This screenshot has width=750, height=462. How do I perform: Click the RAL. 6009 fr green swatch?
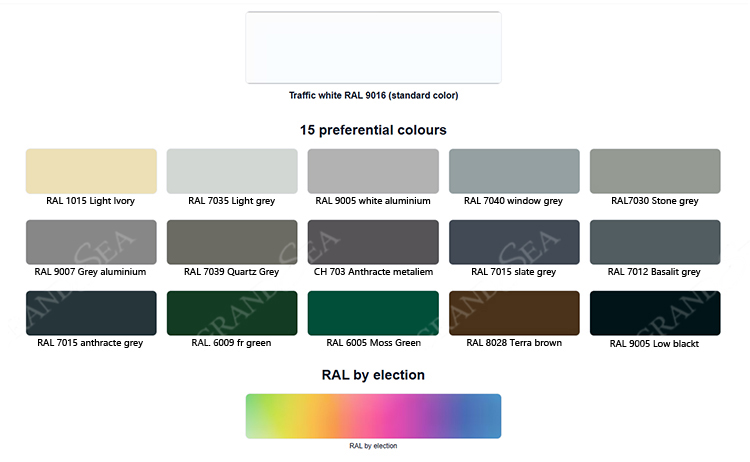tap(232, 313)
